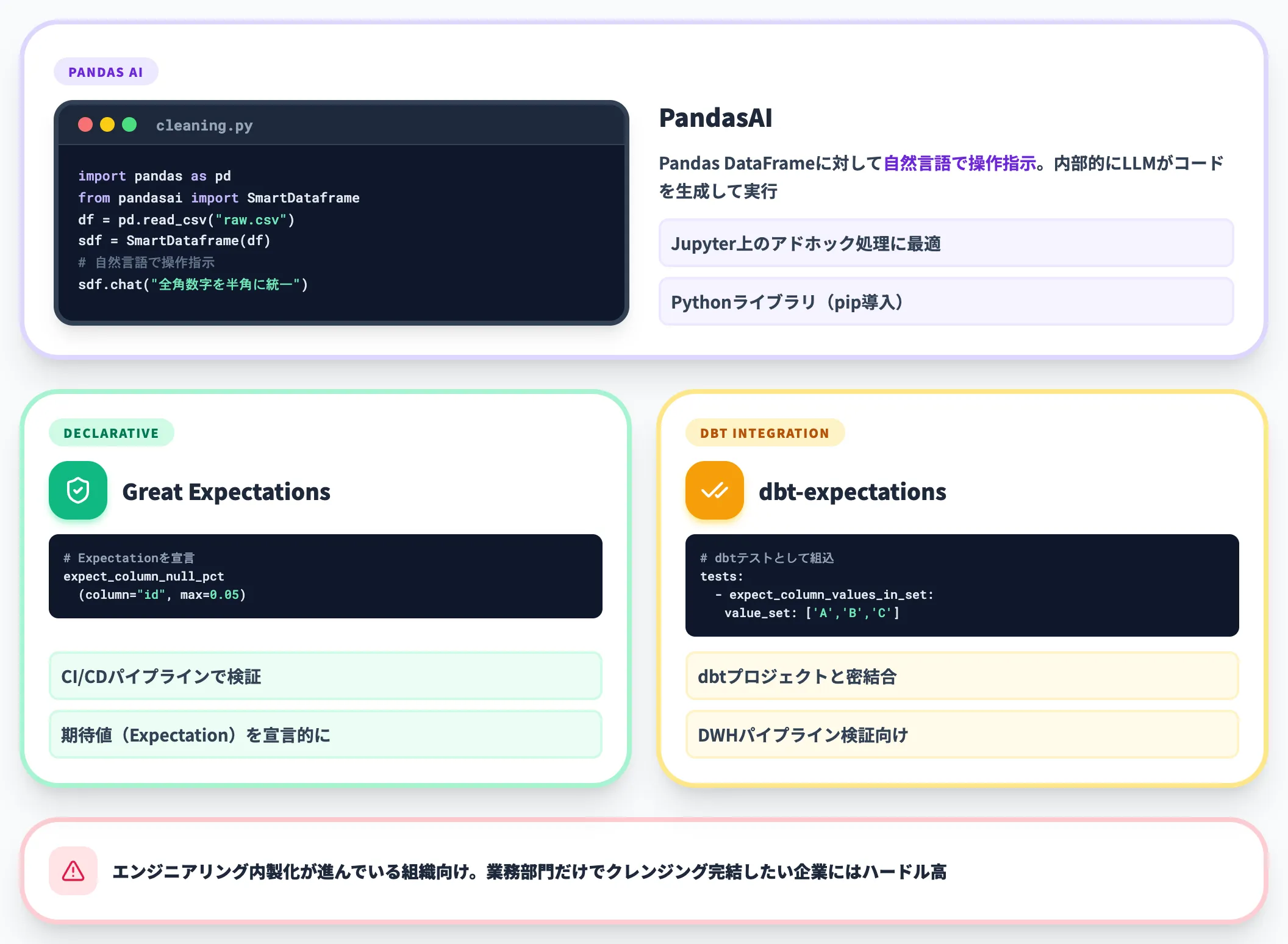This screenshot has width=1288, height=944.
Task: Select the PANDAS AI badge
Action: [x=106, y=72]
